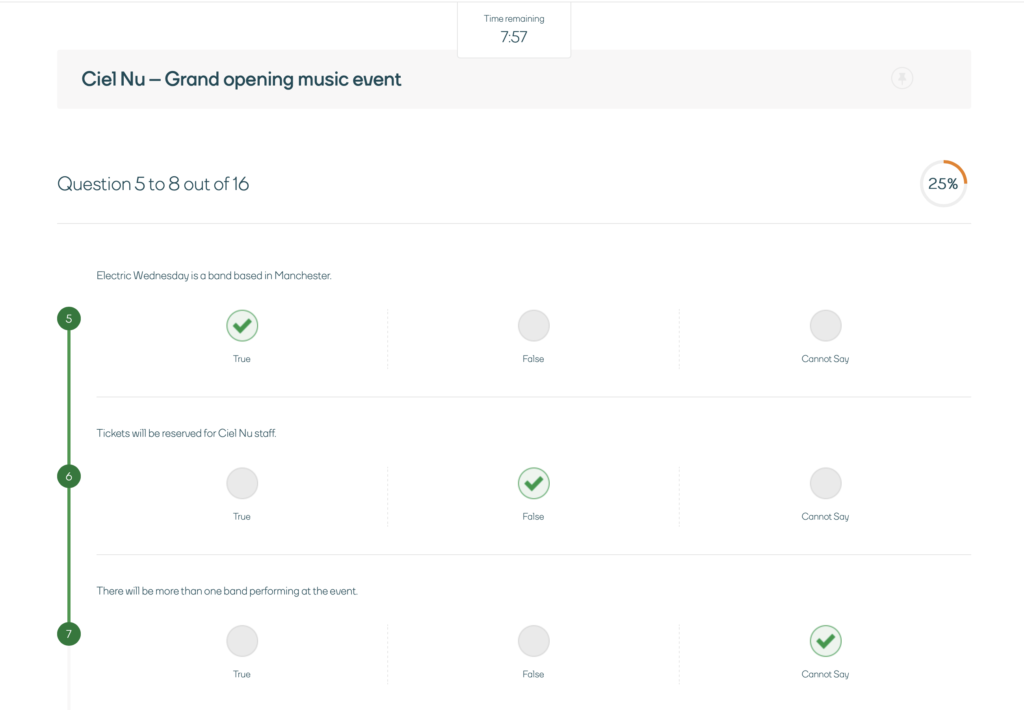The height and width of the screenshot is (710, 1024).
Task: Click the green step marker numbered 7
Action: click(69, 634)
